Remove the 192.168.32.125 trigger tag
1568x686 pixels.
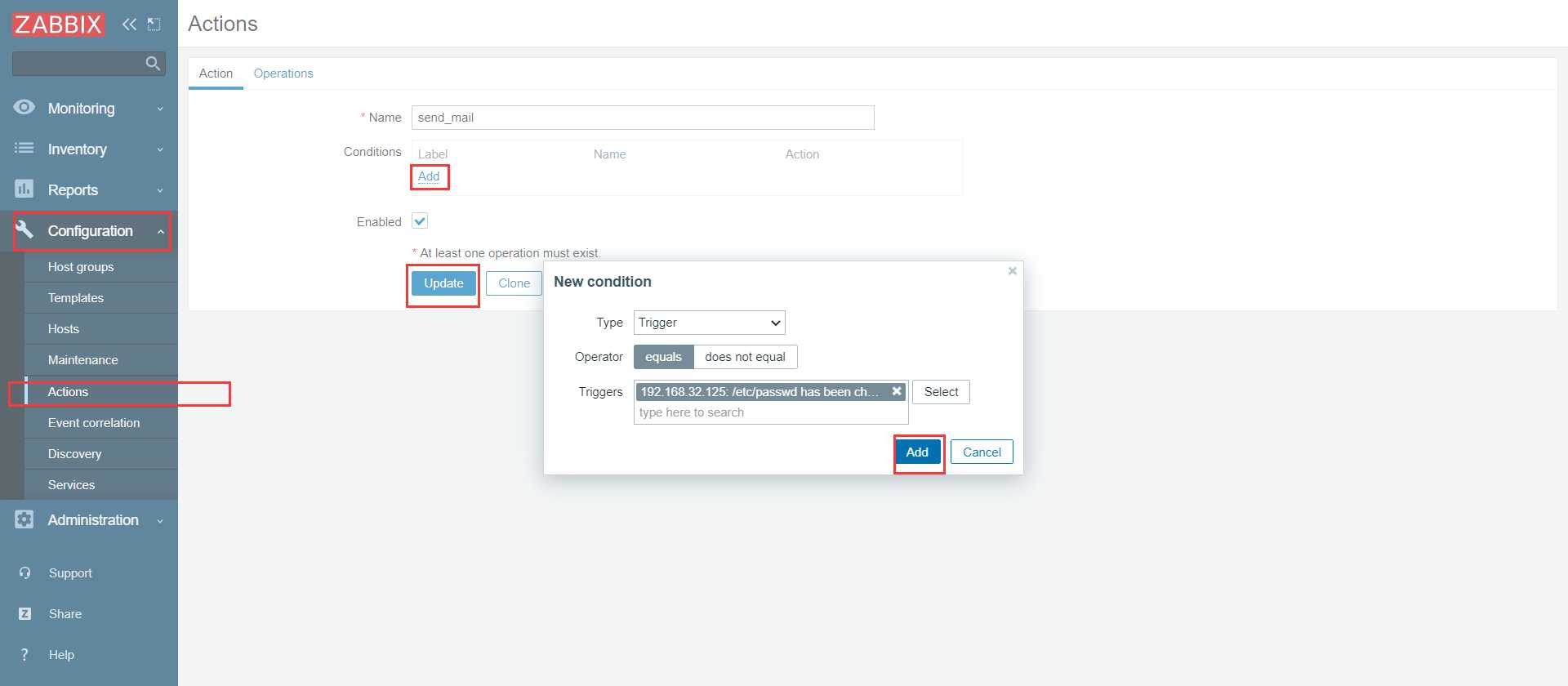(x=897, y=392)
